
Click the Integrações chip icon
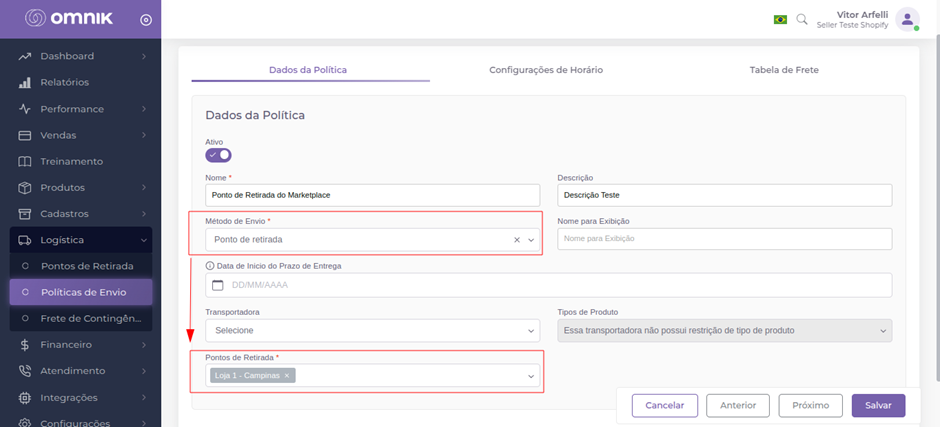tap(25, 398)
